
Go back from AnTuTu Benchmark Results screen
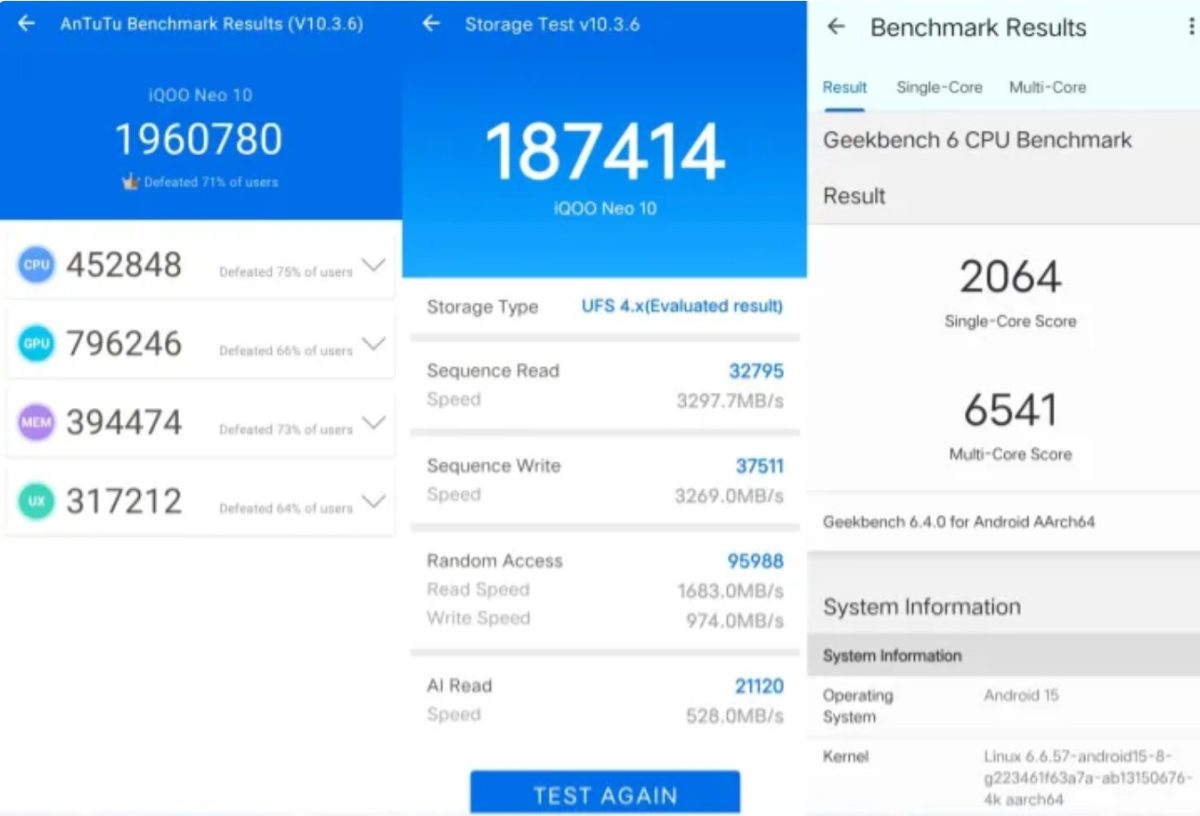coord(27,23)
